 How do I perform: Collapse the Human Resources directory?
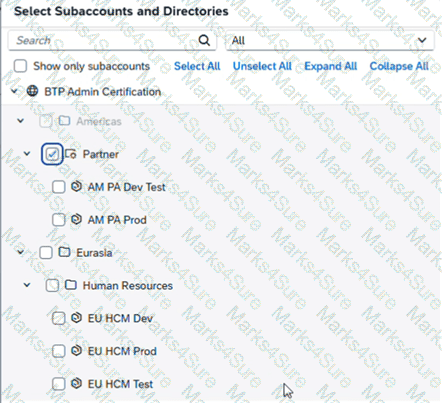(27, 285)
